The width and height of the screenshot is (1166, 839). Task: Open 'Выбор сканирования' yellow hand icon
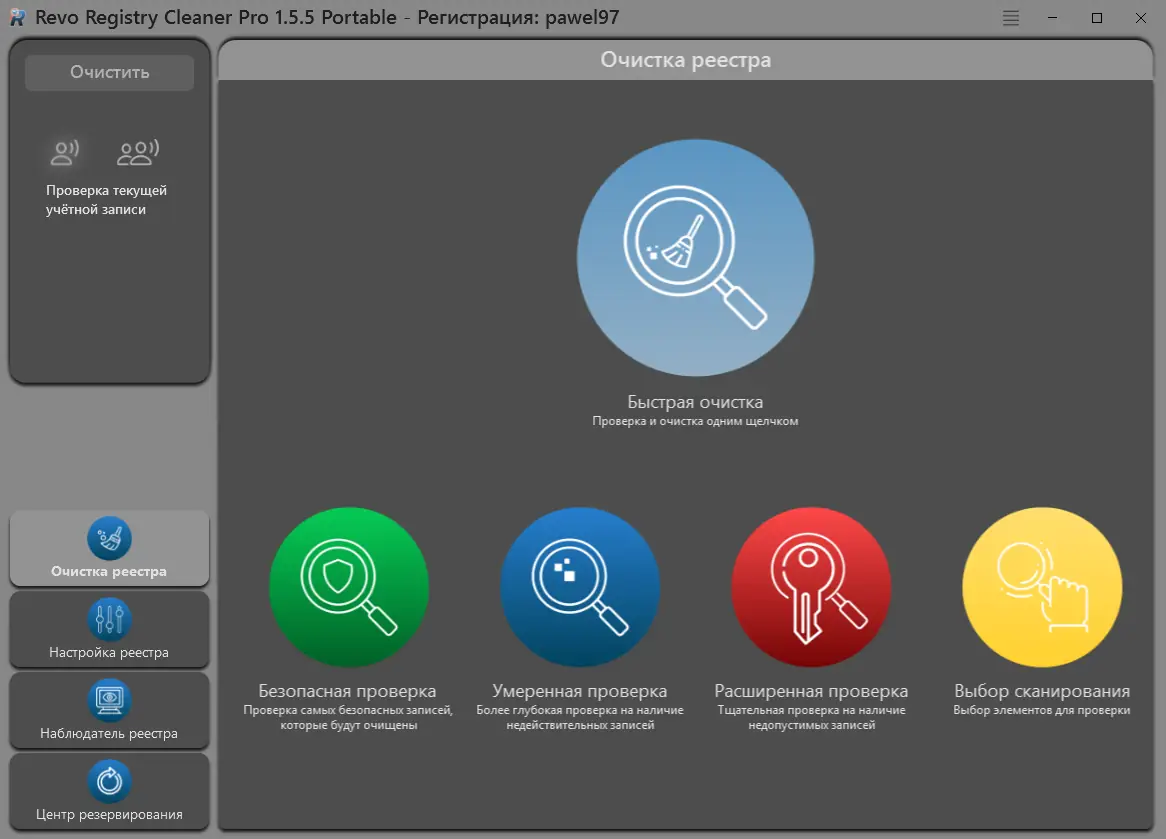[x=1042, y=587]
